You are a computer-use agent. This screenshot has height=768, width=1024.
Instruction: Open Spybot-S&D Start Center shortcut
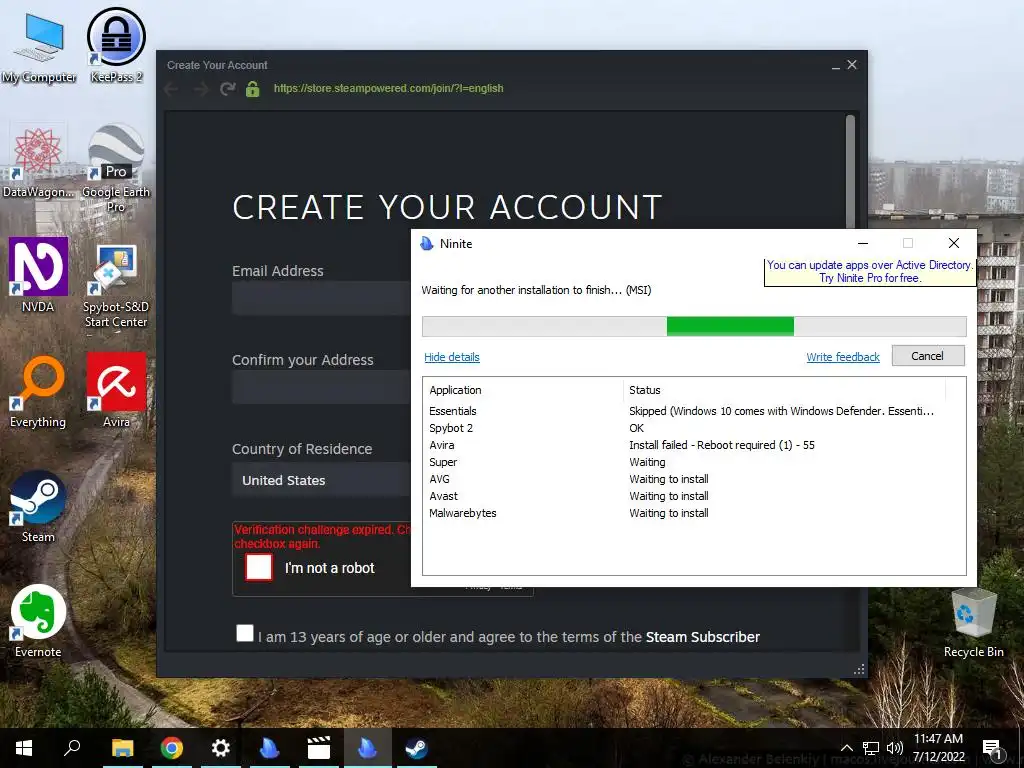[x=116, y=286]
